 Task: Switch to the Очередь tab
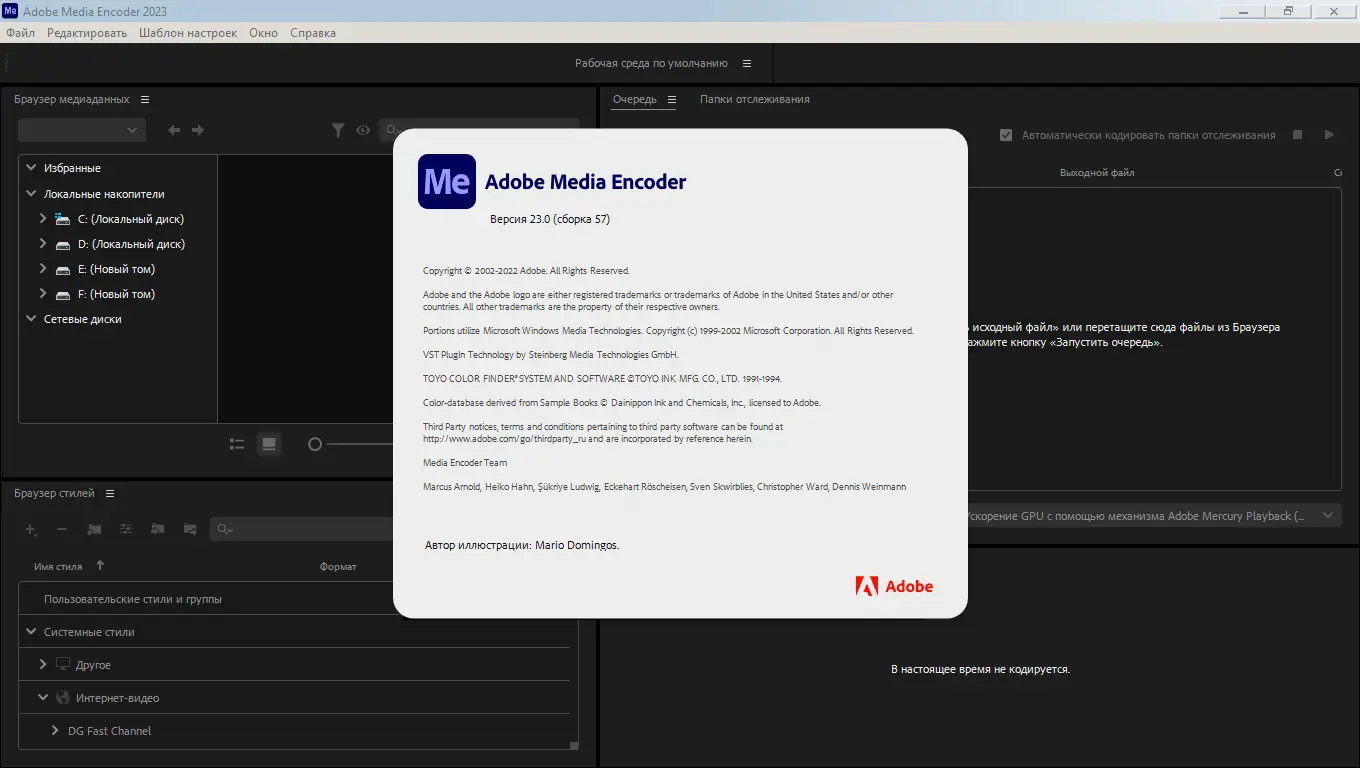coord(635,100)
